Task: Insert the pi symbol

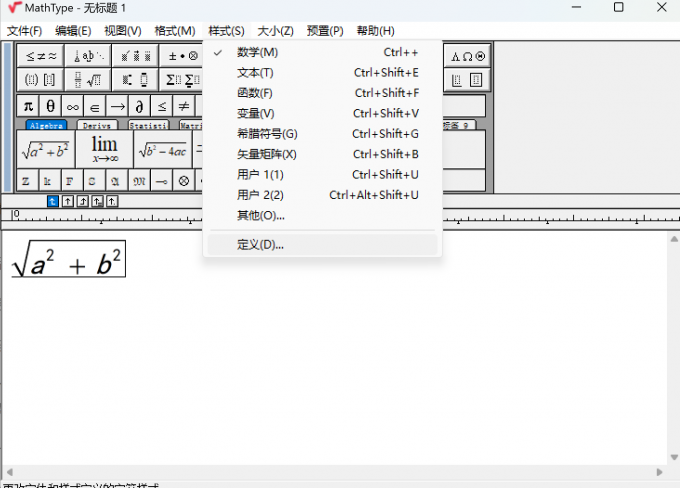Action: coord(28,106)
